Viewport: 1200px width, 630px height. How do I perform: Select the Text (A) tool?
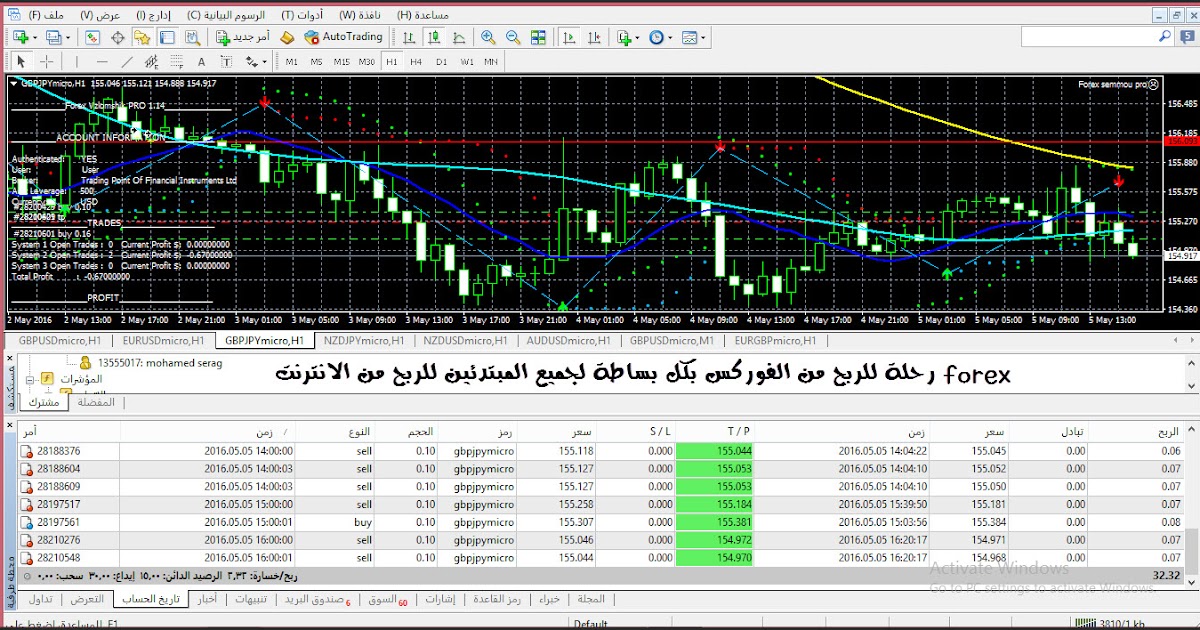201,62
